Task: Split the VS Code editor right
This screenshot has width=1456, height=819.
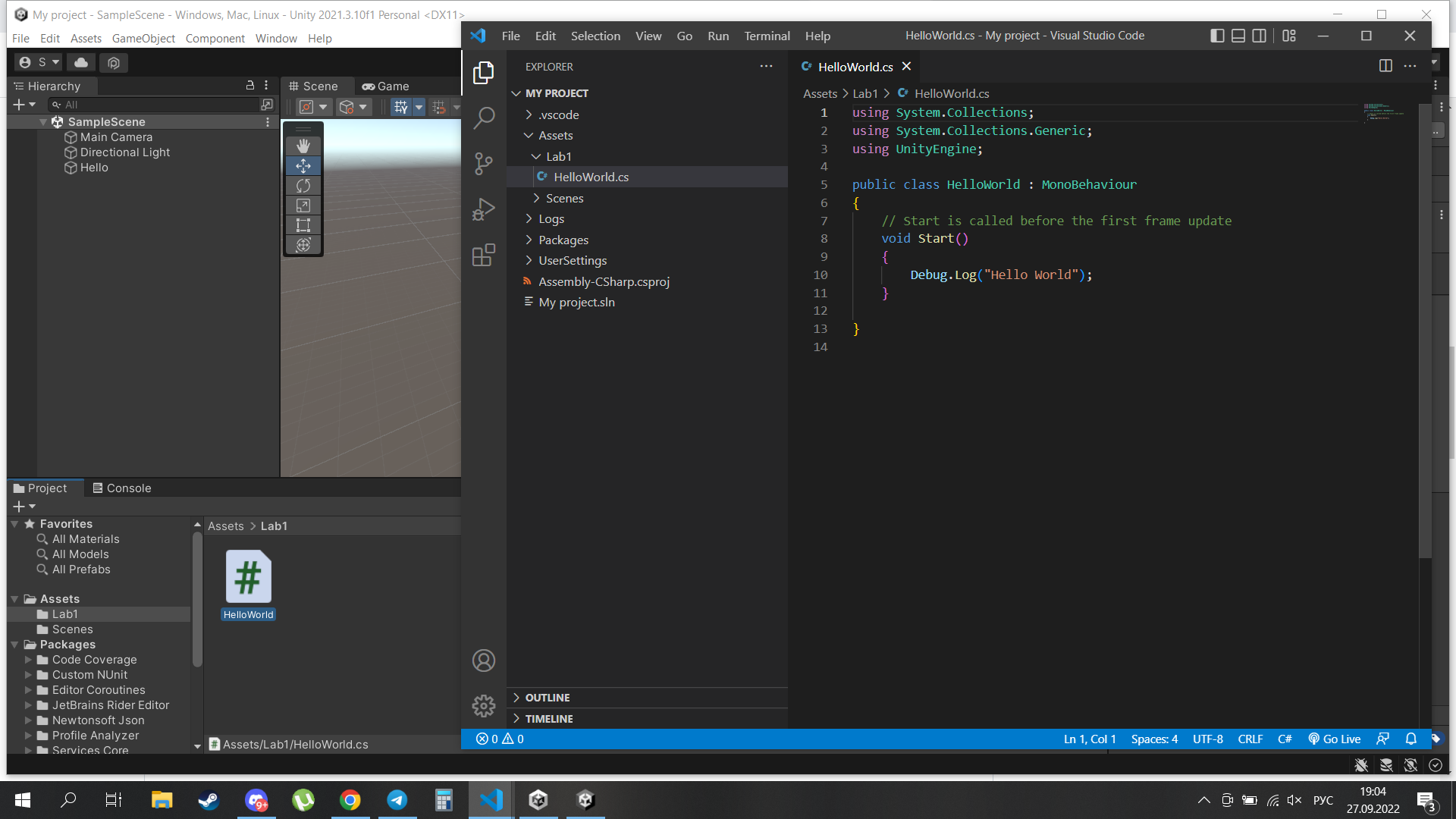Action: (x=1385, y=66)
